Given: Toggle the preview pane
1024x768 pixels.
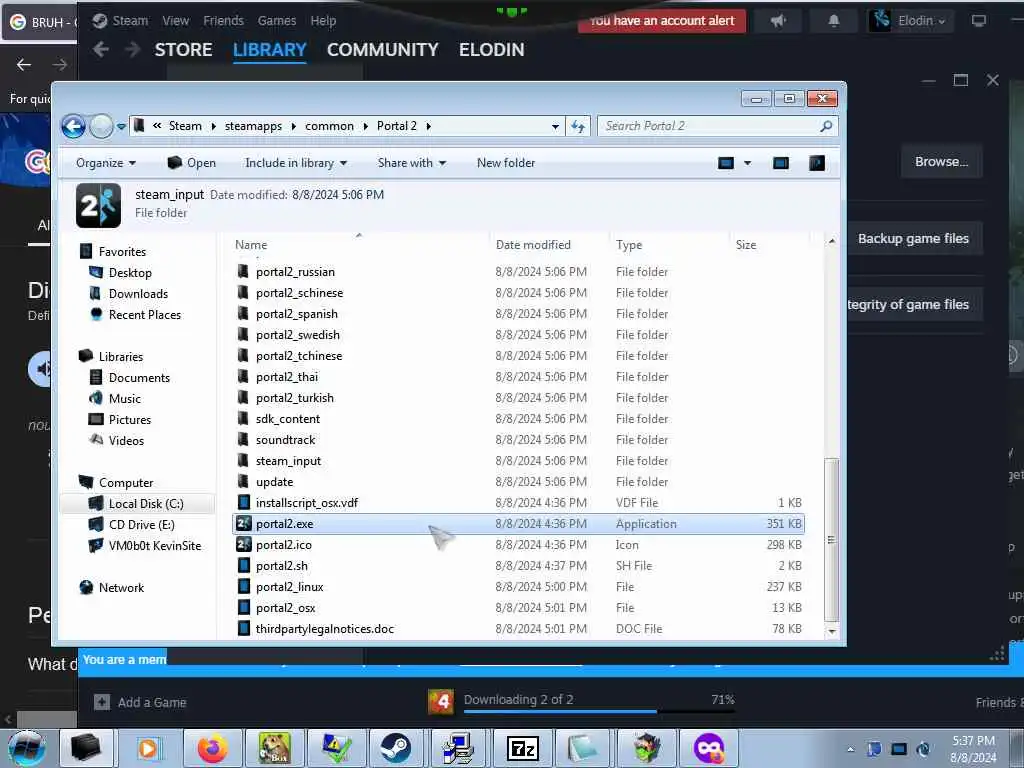Looking at the screenshot, I should tap(781, 163).
